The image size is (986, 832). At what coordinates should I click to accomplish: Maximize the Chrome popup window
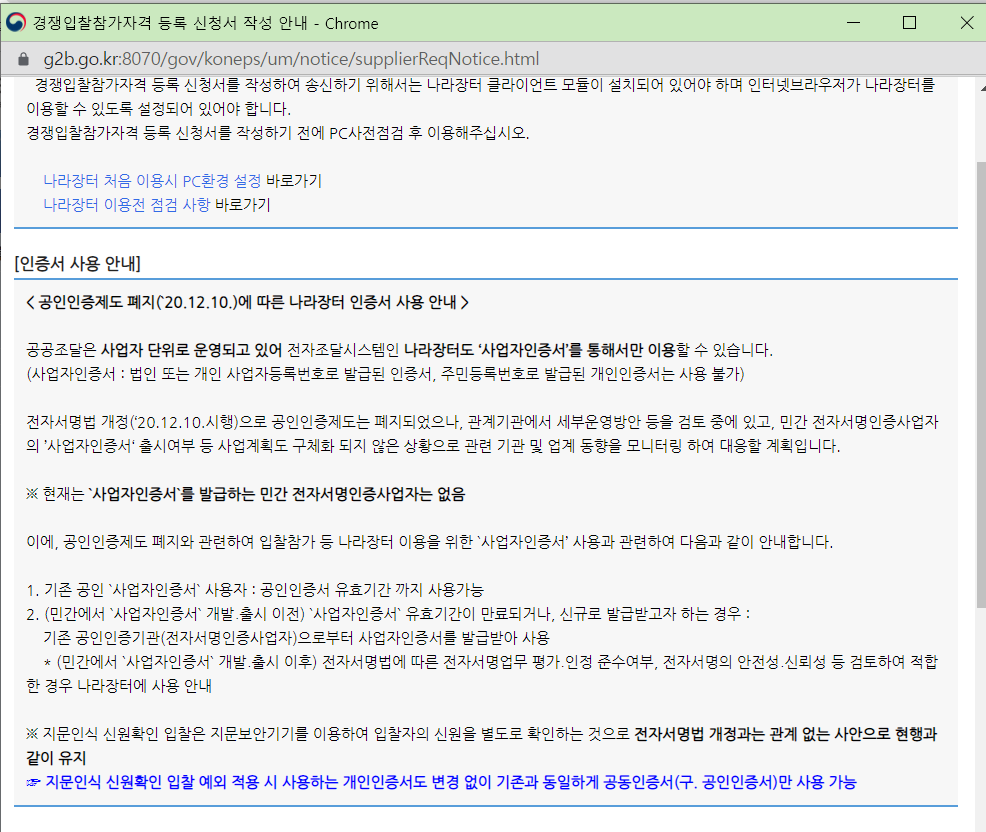pyautogui.click(x=909, y=23)
